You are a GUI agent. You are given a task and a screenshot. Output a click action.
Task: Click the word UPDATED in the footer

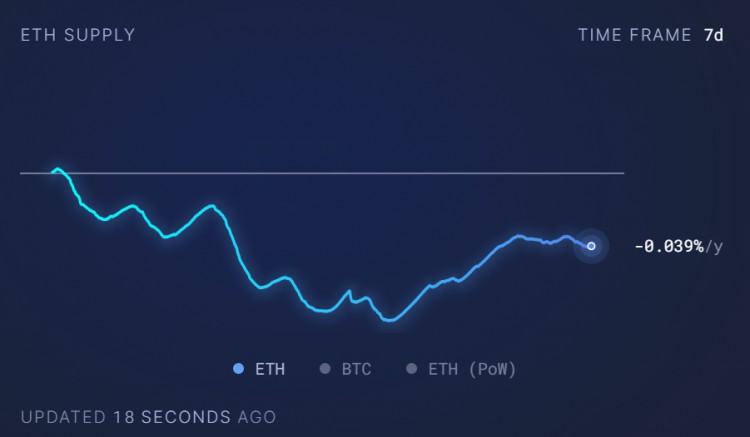pos(62,416)
